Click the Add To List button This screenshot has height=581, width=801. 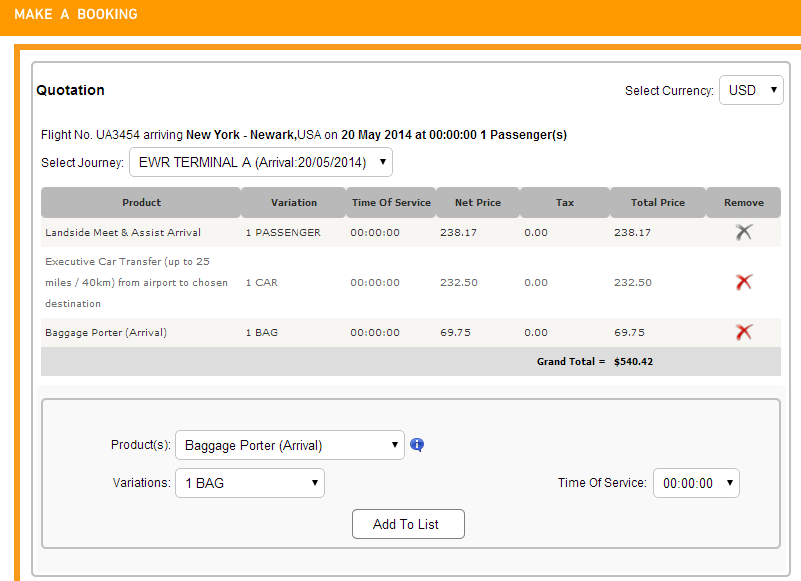408,524
